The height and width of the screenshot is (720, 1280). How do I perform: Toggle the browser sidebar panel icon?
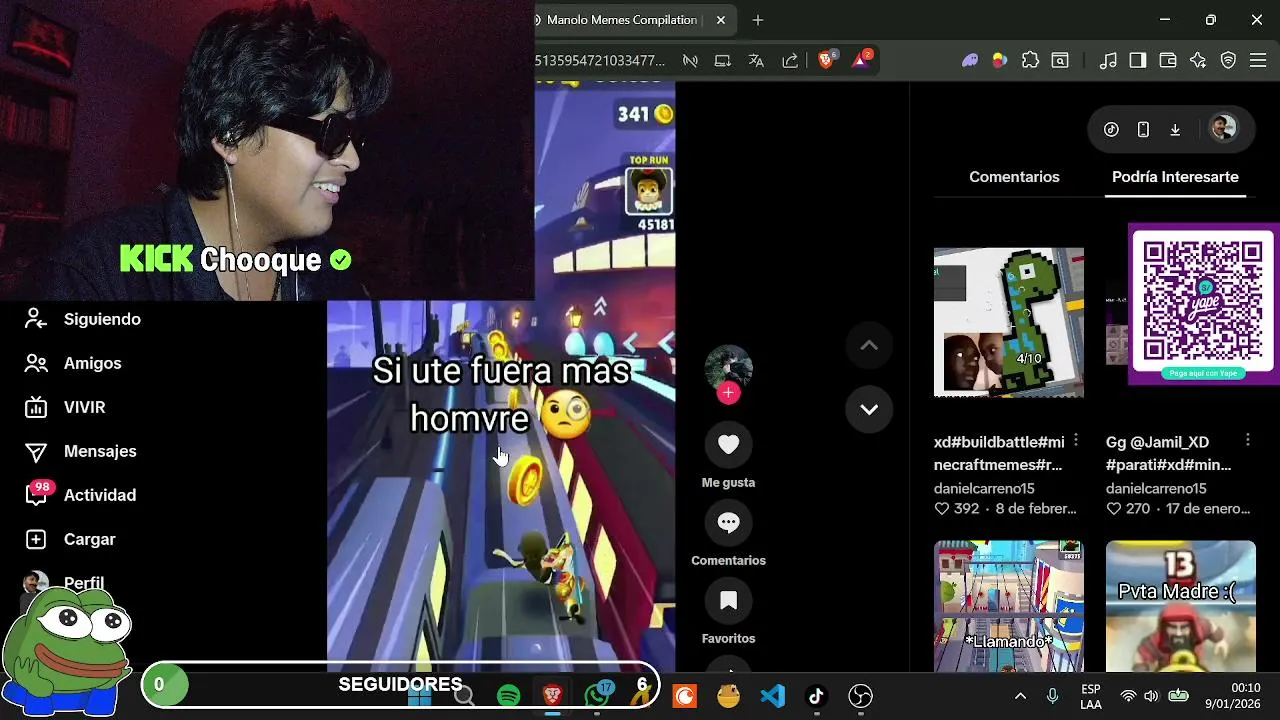coord(1137,61)
